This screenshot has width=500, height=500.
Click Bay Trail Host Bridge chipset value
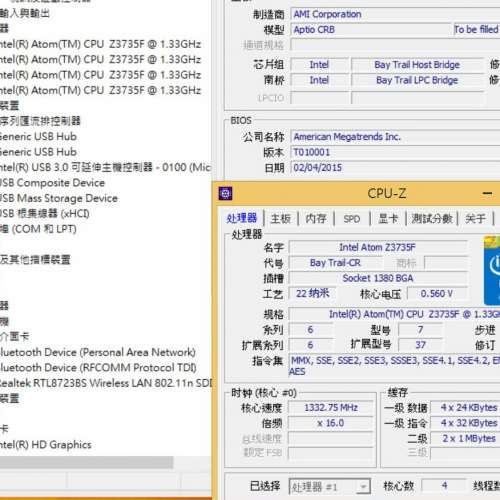(x=417, y=65)
